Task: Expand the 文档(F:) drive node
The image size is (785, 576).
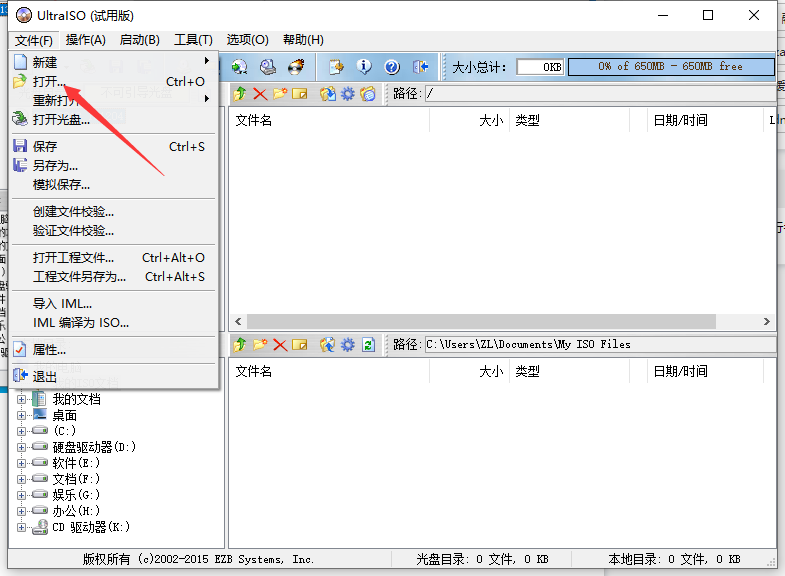Action: click(22, 479)
